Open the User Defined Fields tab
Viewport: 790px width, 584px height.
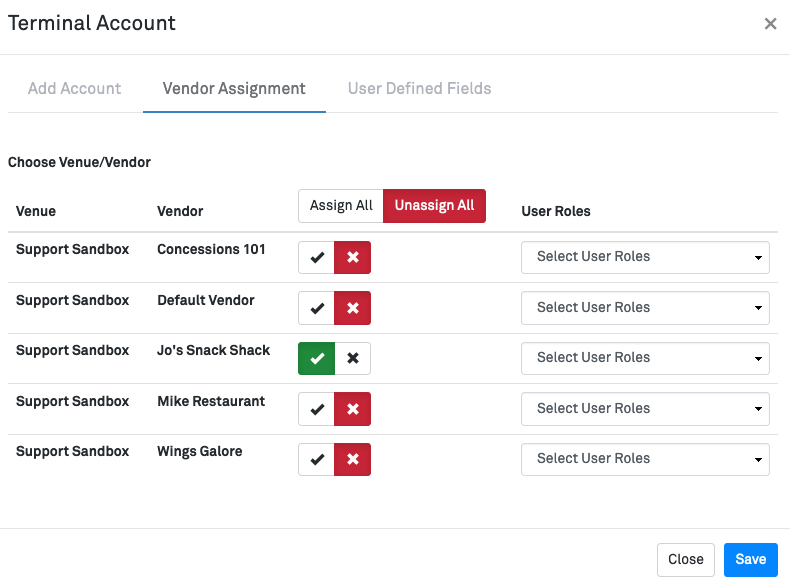(x=419, y=88)
